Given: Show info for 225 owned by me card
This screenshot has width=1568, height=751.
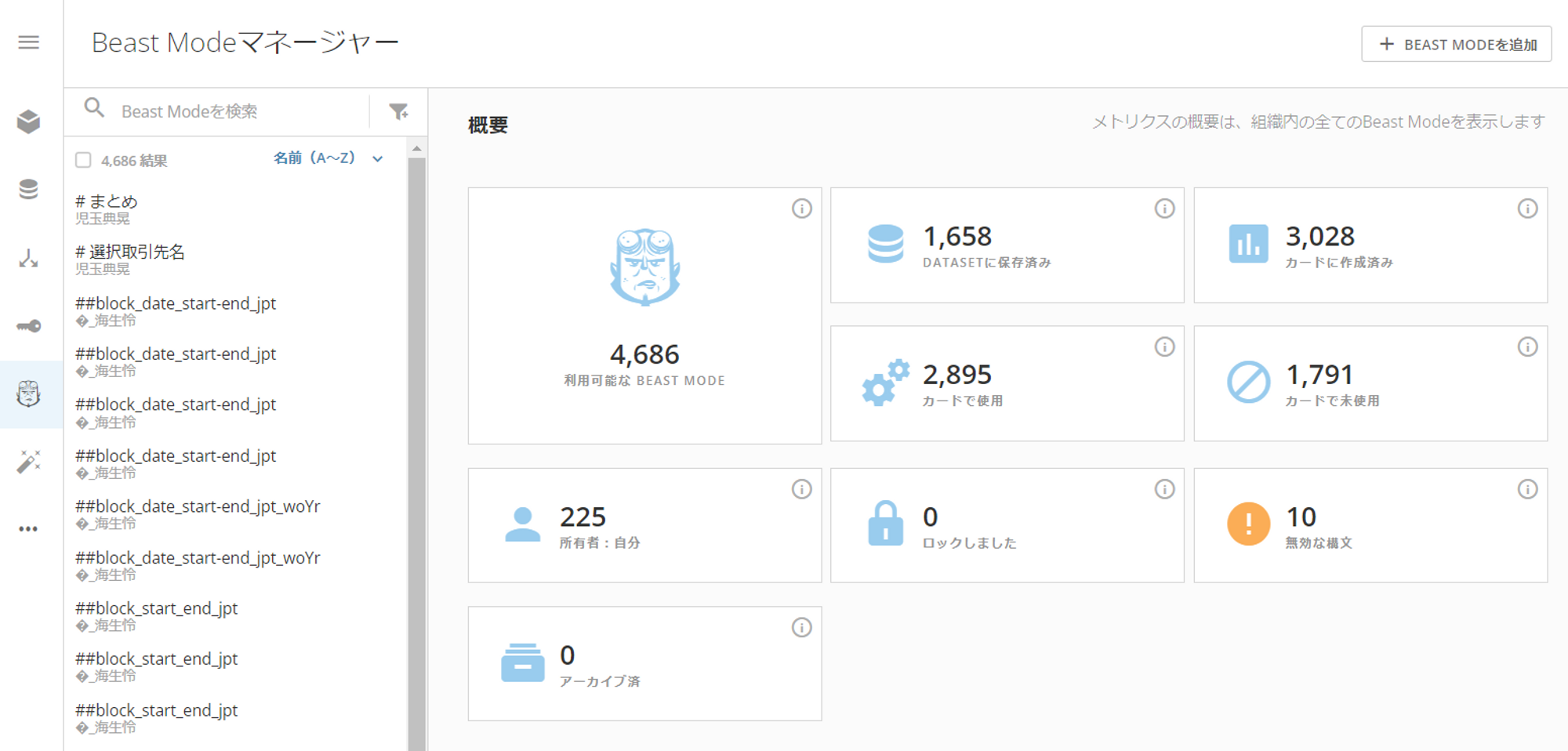Looking at the screenshot, I should [x=801, y=489].
